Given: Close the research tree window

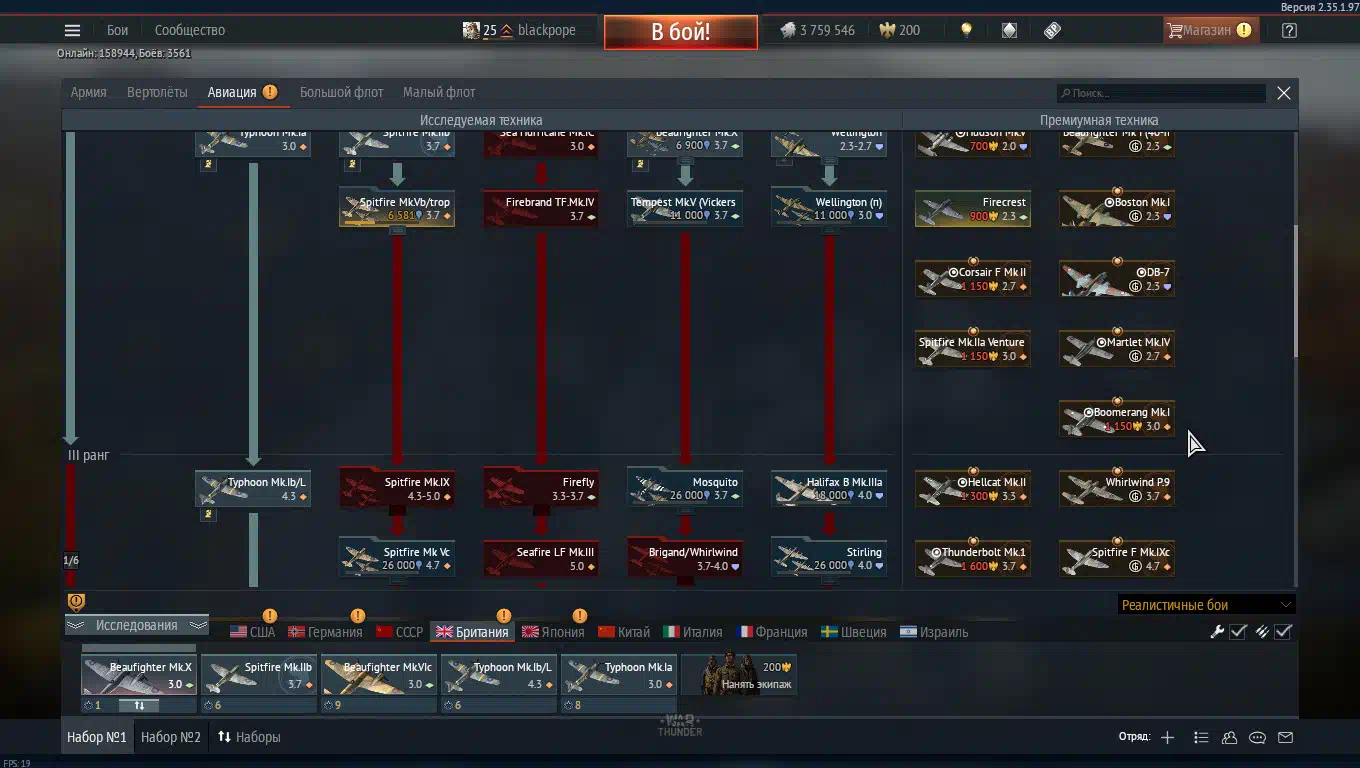Looking at the screenshot, I should [1284, 93].
